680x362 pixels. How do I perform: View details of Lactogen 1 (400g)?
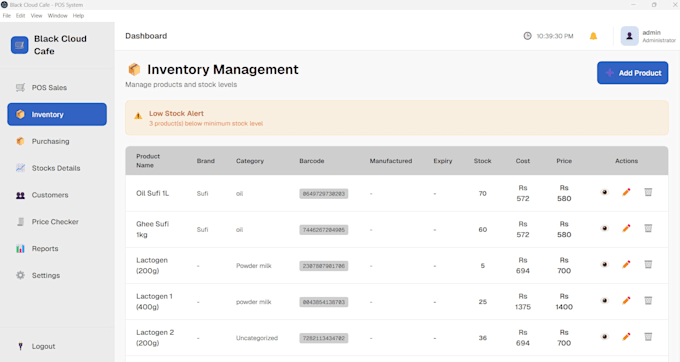point(605,300)
